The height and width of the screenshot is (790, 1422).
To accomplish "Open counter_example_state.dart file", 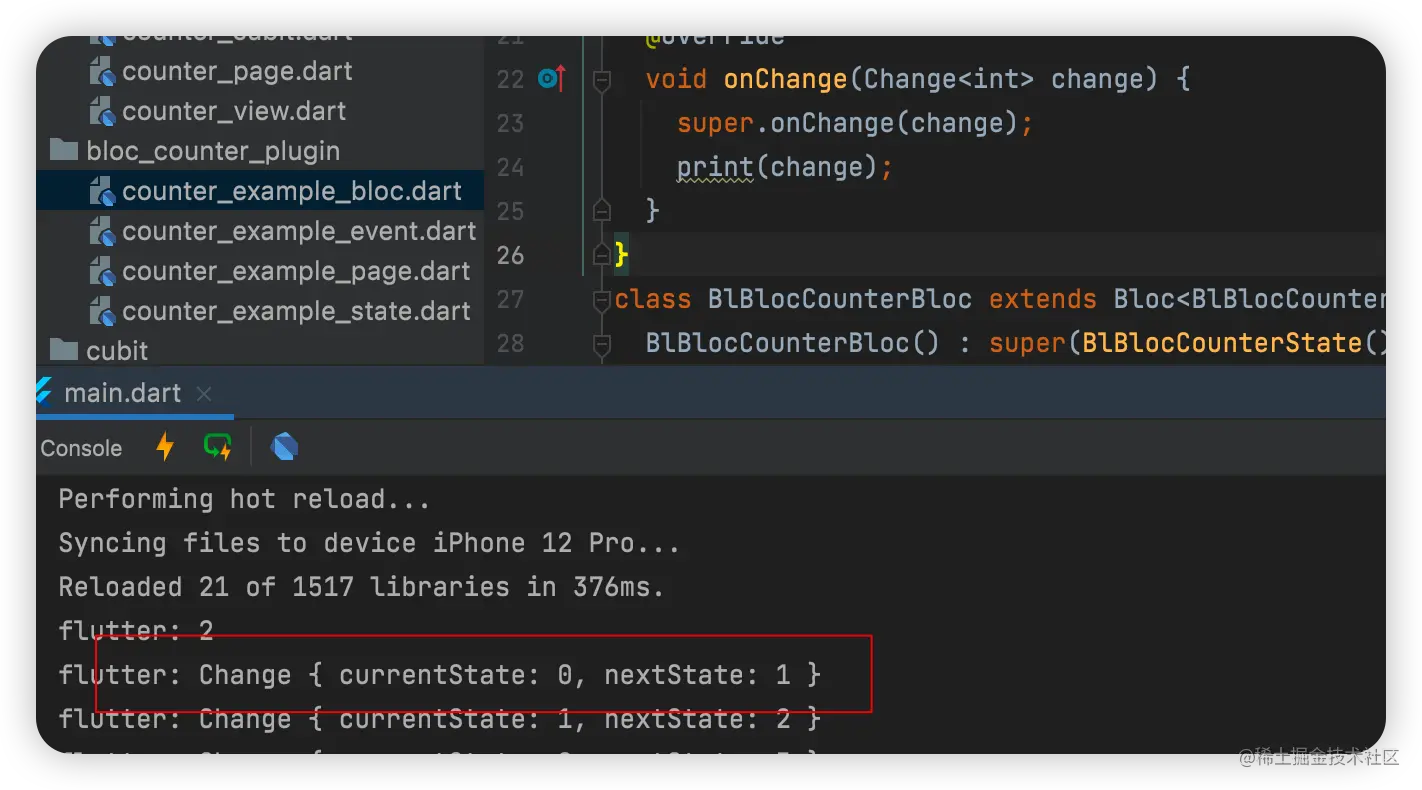I will pyautogui.click(x=296, y=311).
